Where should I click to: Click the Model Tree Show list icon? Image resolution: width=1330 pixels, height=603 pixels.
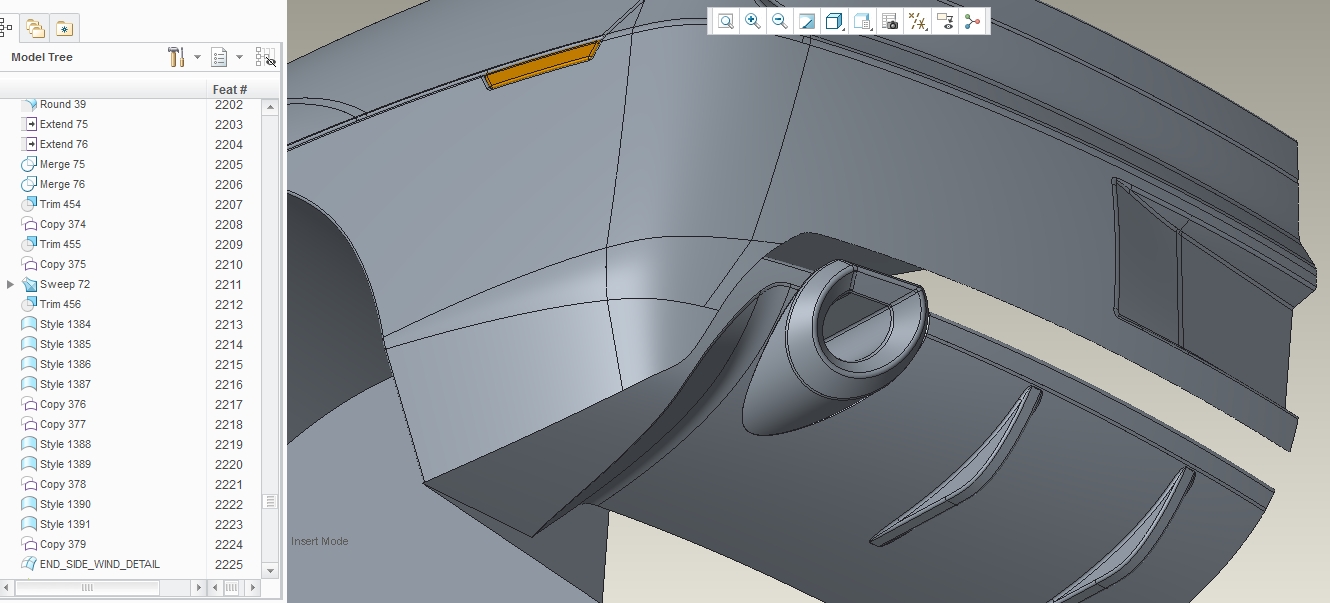(x=220, y=57)
